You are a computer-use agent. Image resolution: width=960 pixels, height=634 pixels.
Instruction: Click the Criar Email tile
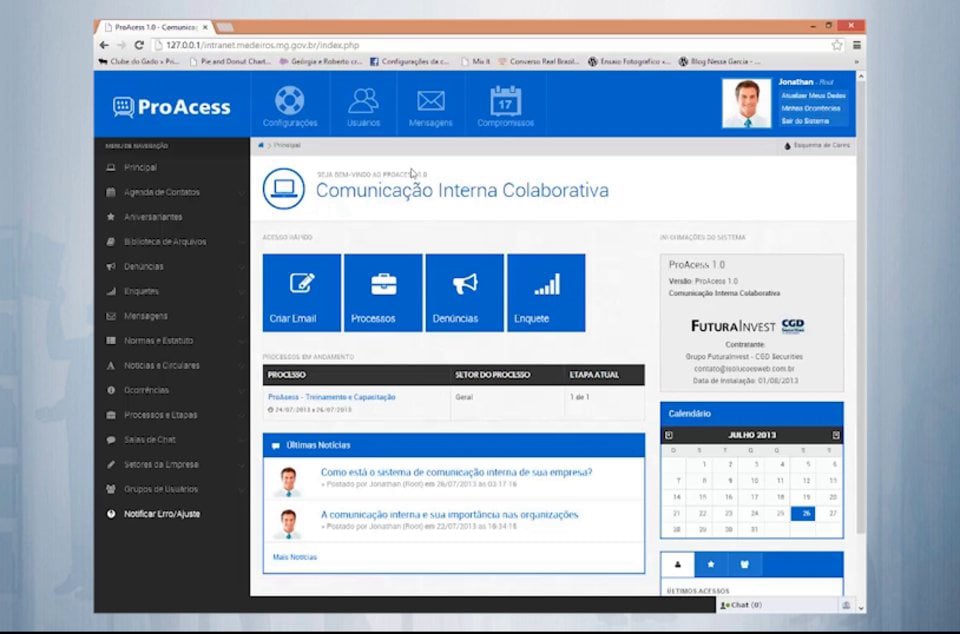click(302, 293)
